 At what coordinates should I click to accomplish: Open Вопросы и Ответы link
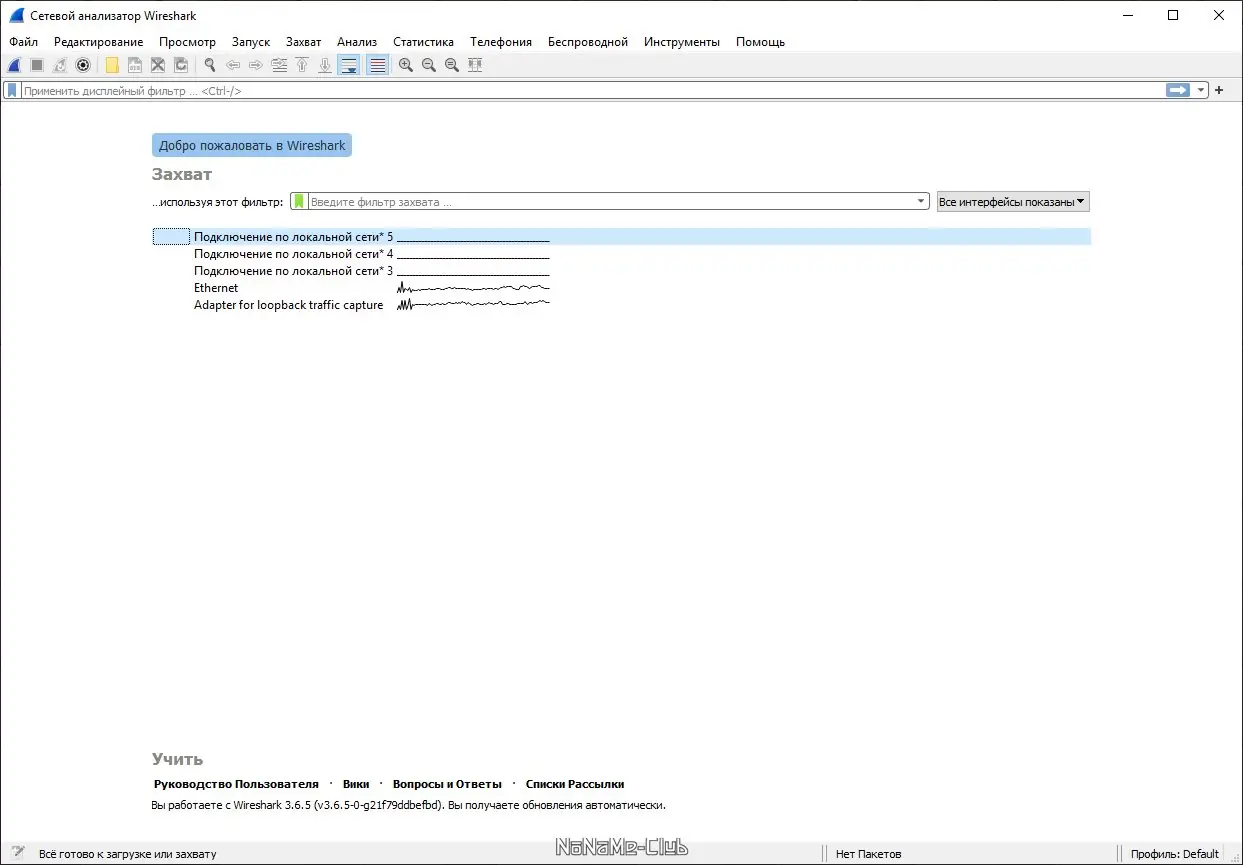click(x=447, y=784)
